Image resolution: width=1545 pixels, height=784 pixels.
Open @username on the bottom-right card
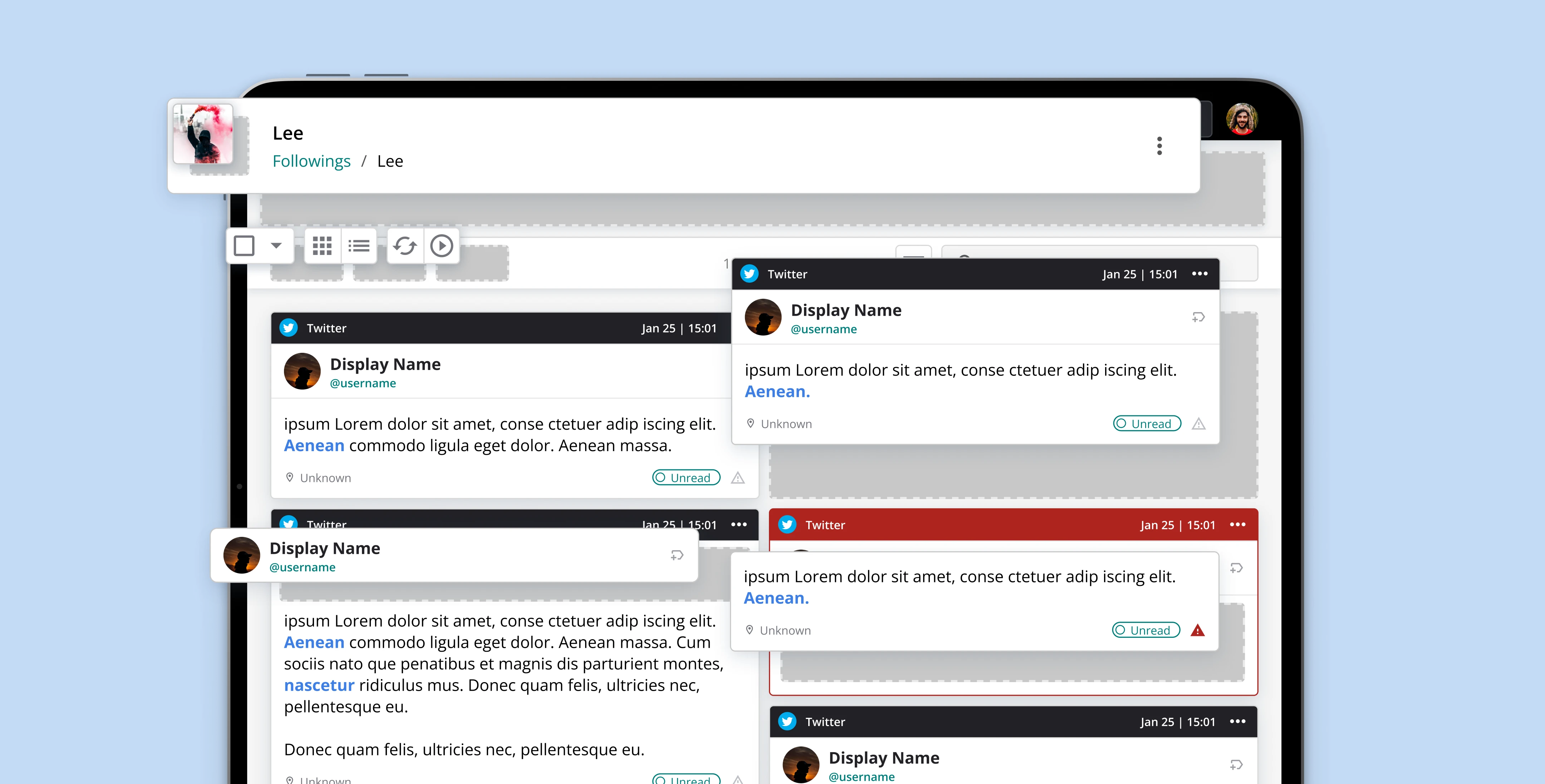tap(861, 777)
